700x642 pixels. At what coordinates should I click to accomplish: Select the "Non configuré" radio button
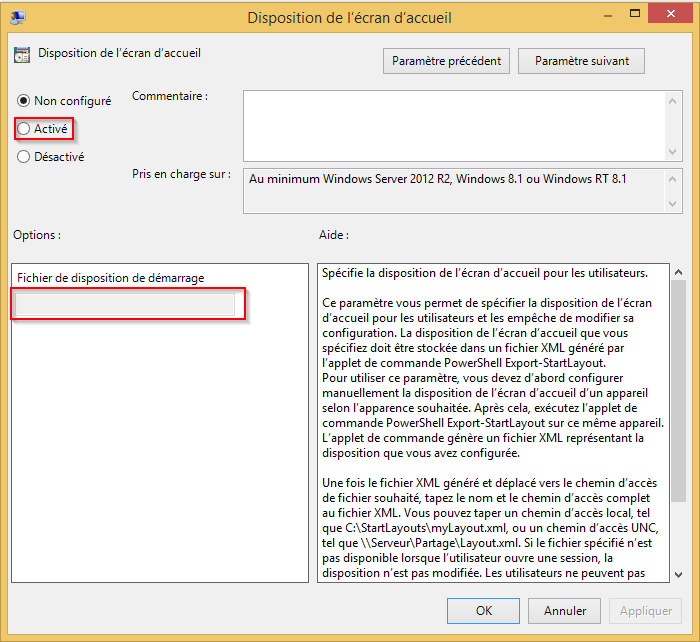(24, 101)
